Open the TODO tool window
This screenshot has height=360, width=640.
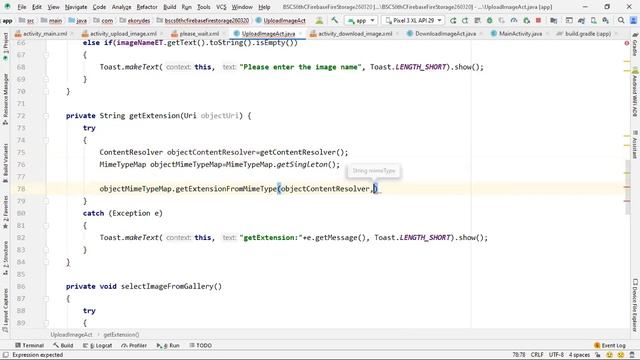pos(200,345)
